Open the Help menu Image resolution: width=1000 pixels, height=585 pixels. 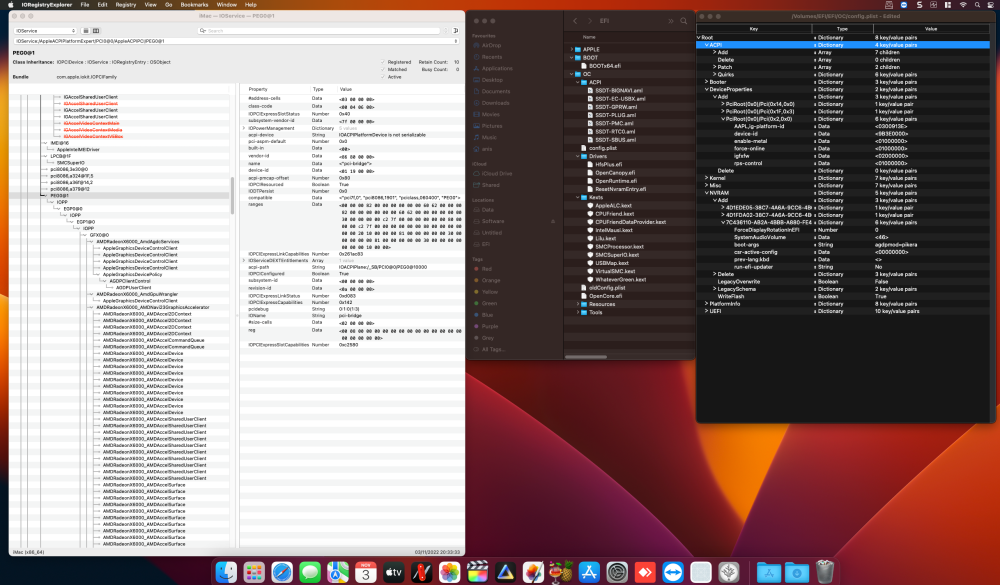251,4
